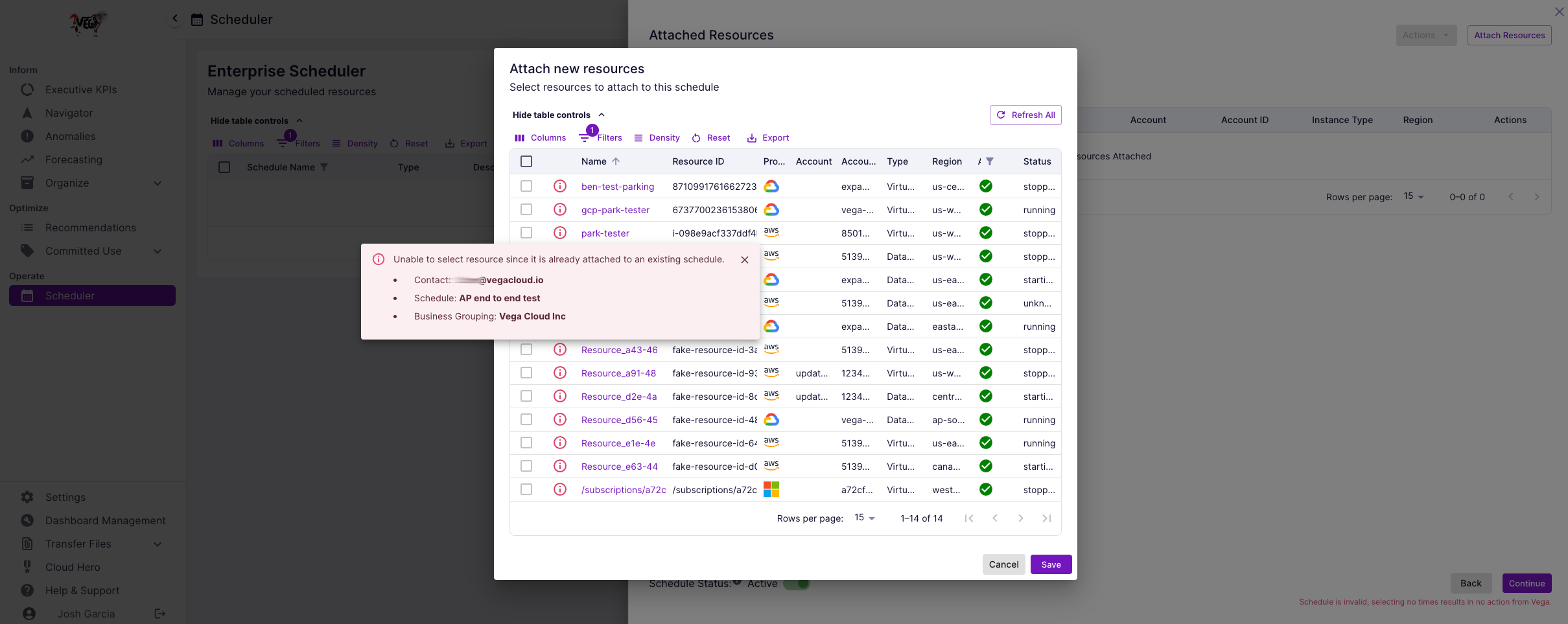Go to first page of resources table
Viewport: 1568px width, 624px height.
pyautogui.click(x=969, y=518)
